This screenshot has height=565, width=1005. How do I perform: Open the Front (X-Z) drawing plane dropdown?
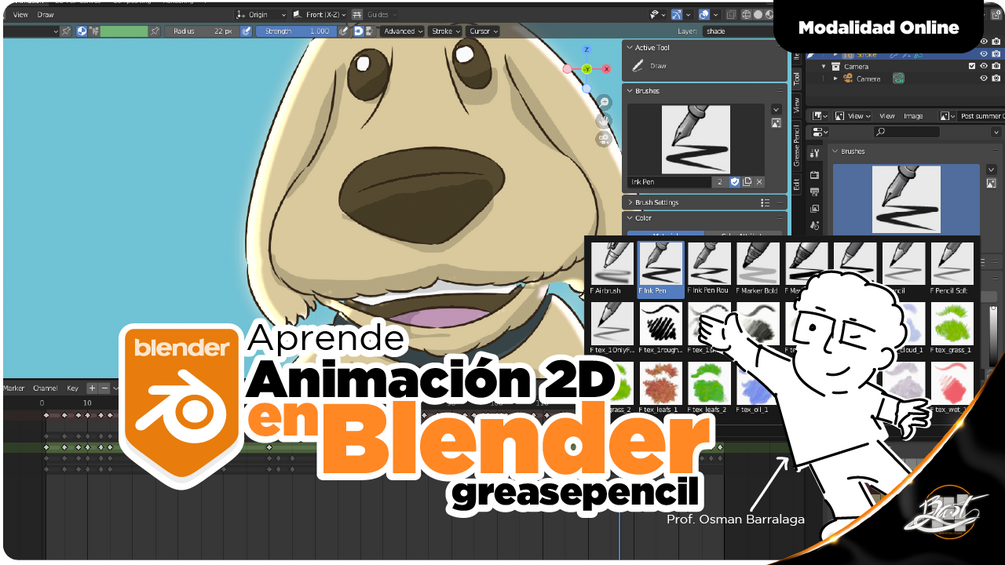coord(320,14)
